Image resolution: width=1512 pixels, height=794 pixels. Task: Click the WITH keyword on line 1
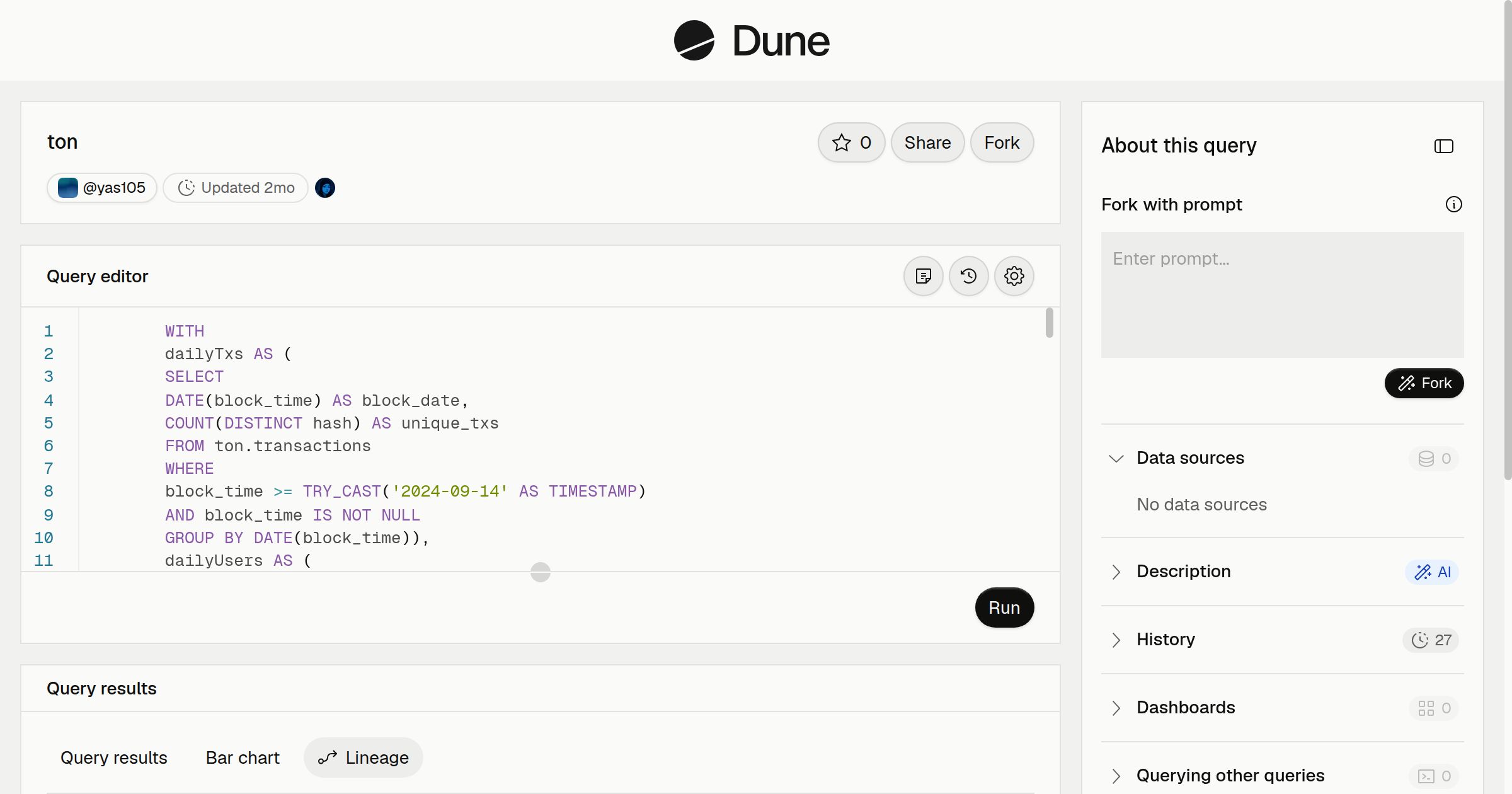point(185,331)
